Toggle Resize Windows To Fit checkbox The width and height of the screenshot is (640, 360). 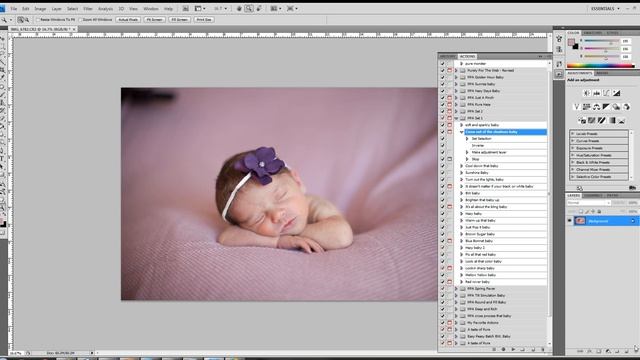tap(38, 20)
